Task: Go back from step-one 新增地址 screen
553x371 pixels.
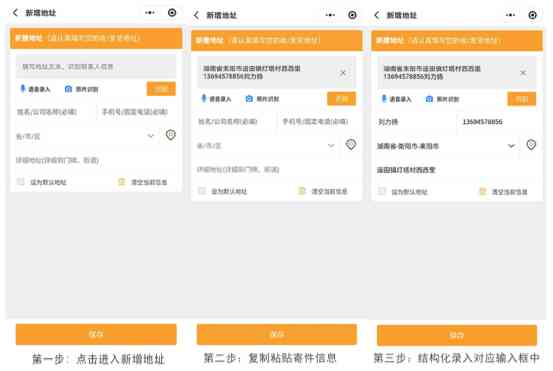Action: pyautogui.click(x=15, y=13)
